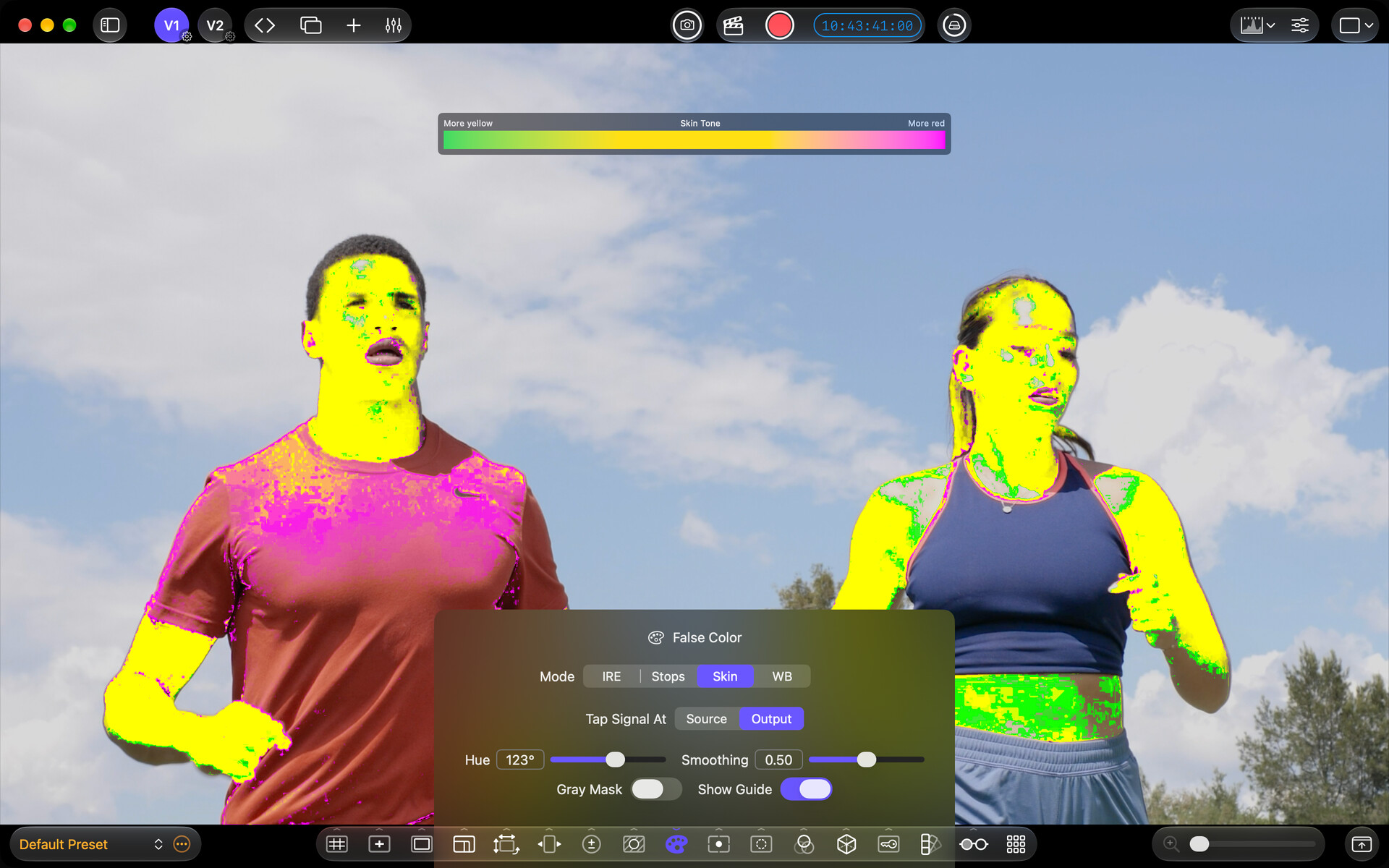The height and width of the screenshot is (868, 1389).
Task: Click the Hue value field
Action: coord(520,760)
